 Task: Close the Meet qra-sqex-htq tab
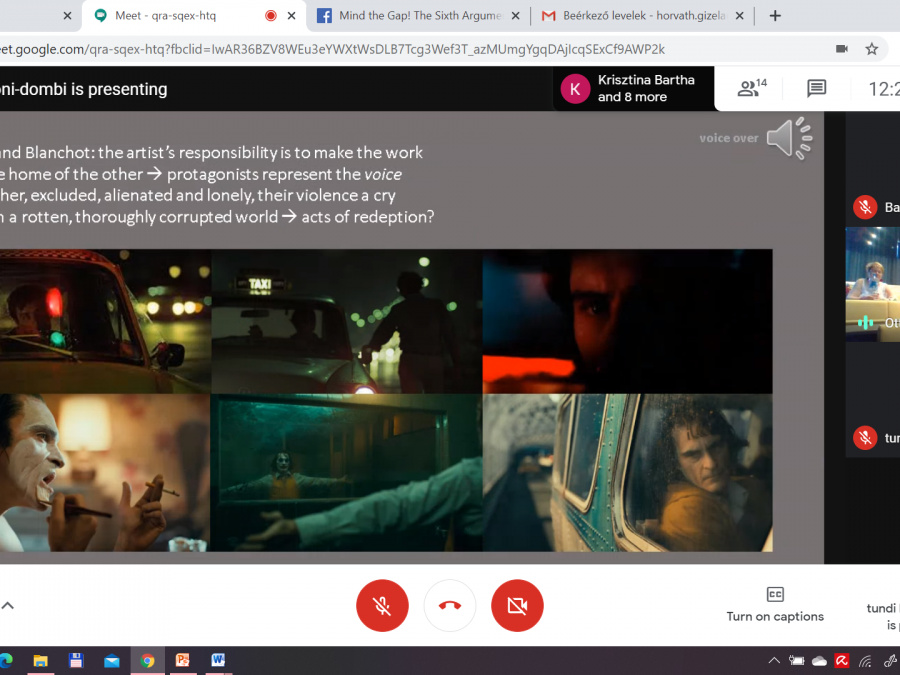(293, 16)
